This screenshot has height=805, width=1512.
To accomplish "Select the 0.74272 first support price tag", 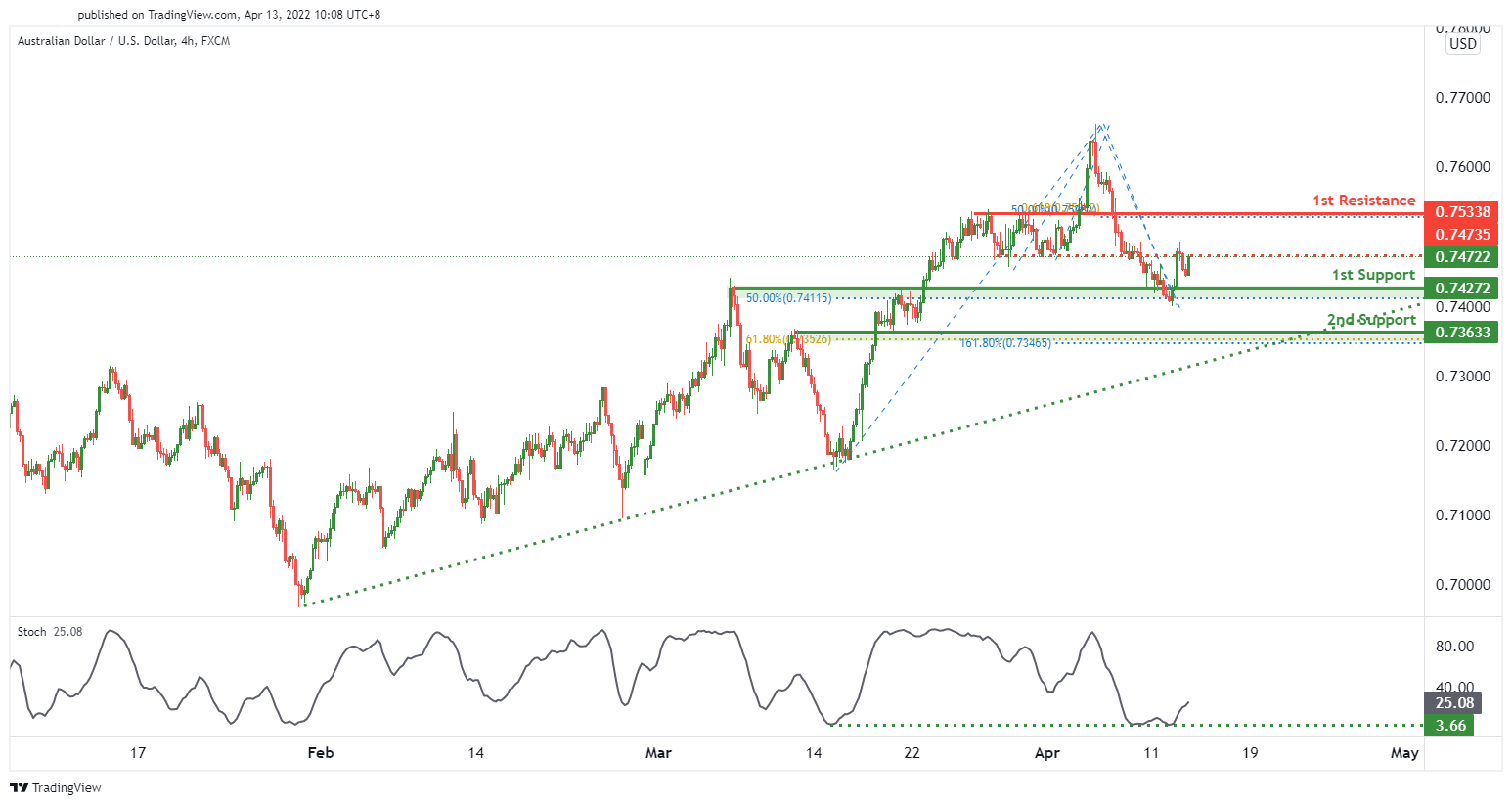I will [1462, 289].
